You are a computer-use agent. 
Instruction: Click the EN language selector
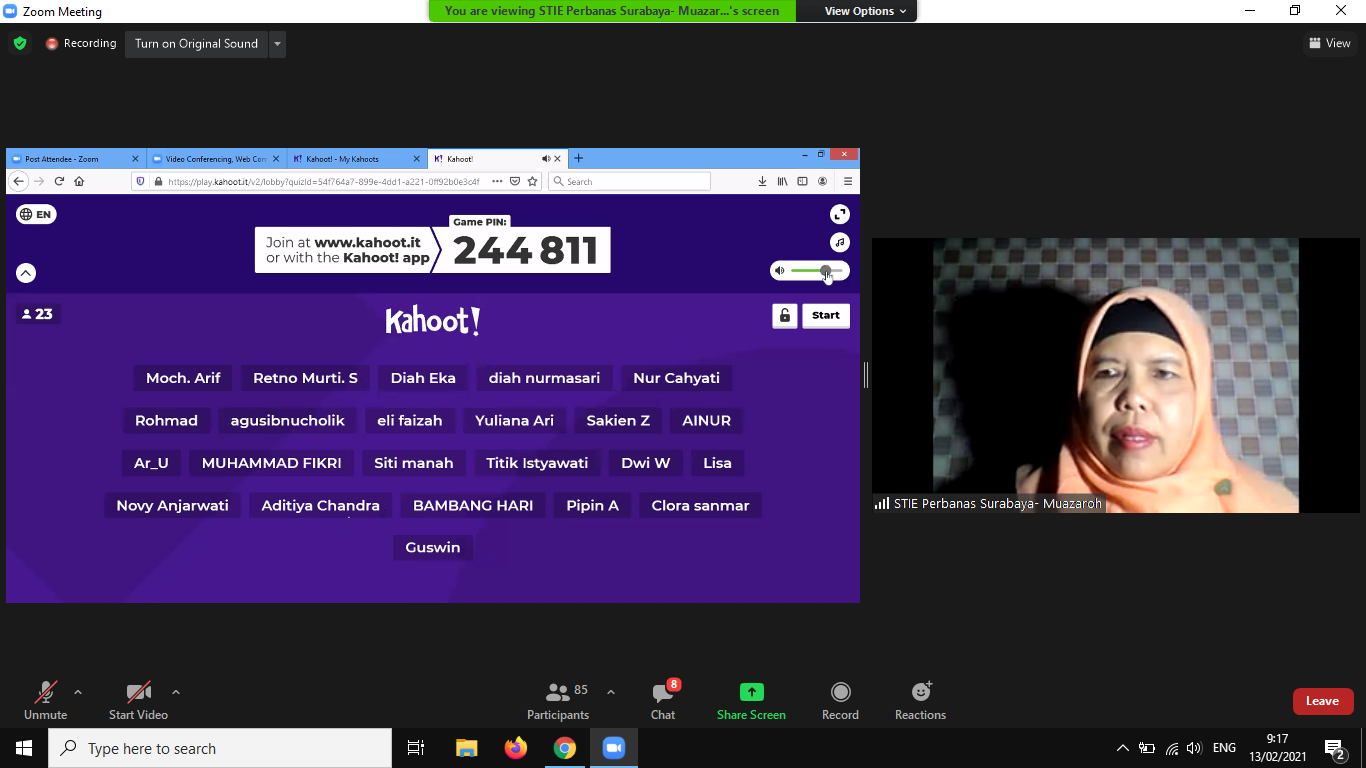pos(36,214)
